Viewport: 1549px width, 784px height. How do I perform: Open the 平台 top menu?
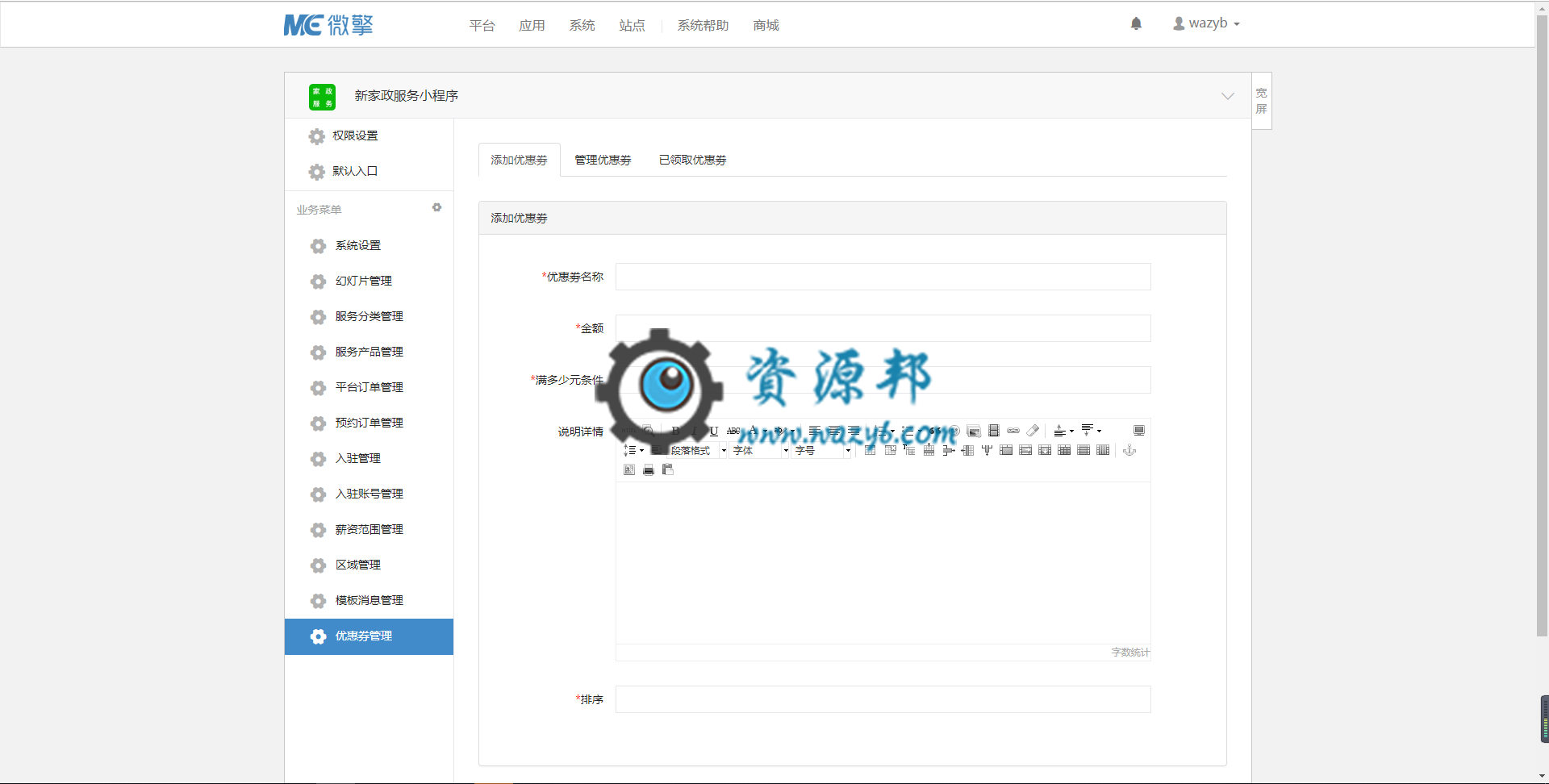pos(482,25)
